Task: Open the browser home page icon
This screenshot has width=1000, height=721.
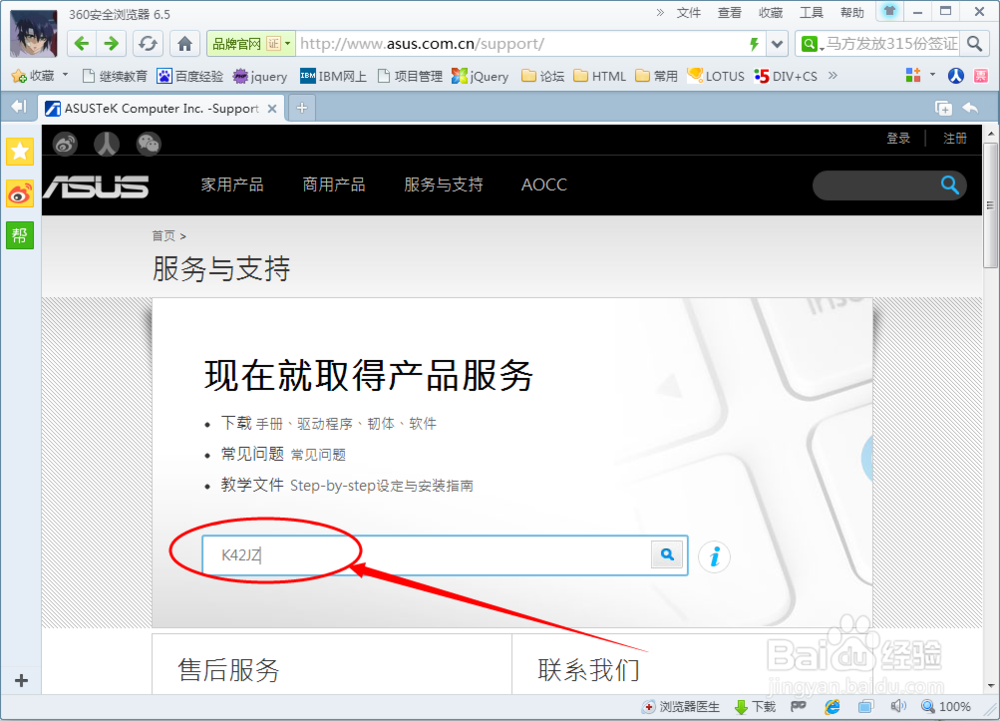Action: (x=185, y=43)
